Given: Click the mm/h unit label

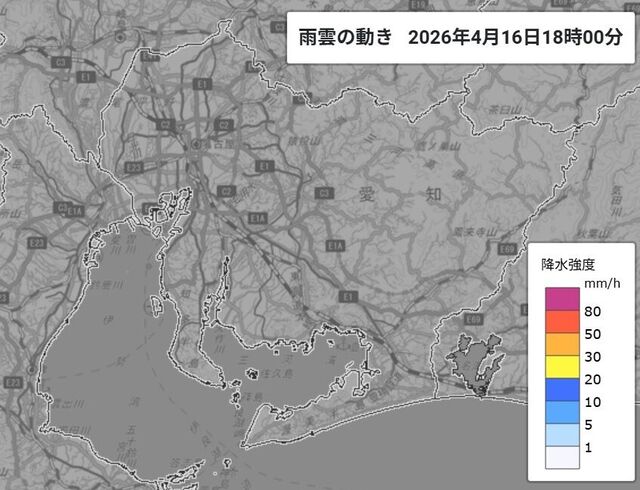Looking at the screenshot, I should (602, 283).
